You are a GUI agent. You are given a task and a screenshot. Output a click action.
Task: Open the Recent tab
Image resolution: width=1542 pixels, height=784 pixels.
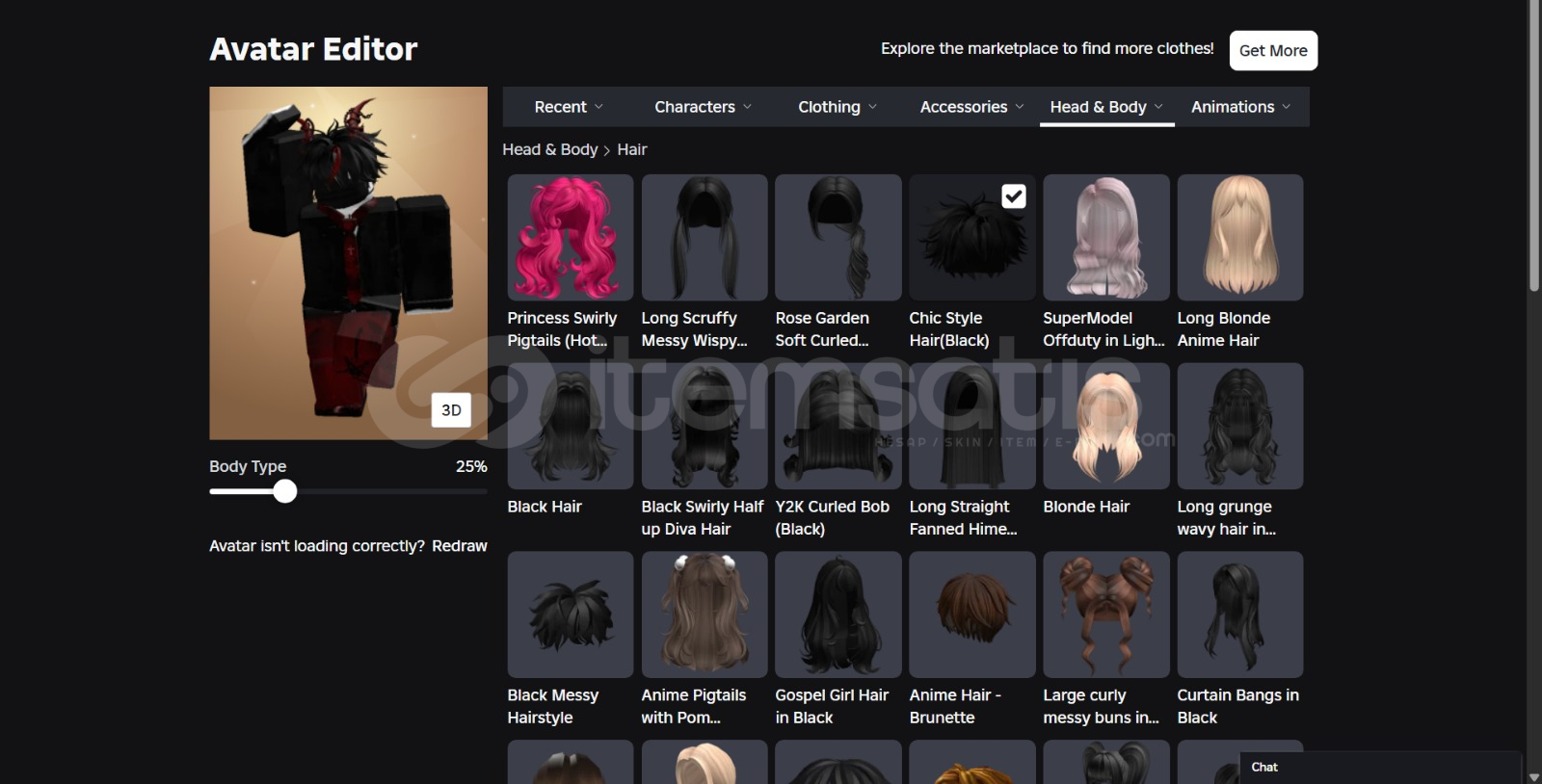[x=569, y=107]
